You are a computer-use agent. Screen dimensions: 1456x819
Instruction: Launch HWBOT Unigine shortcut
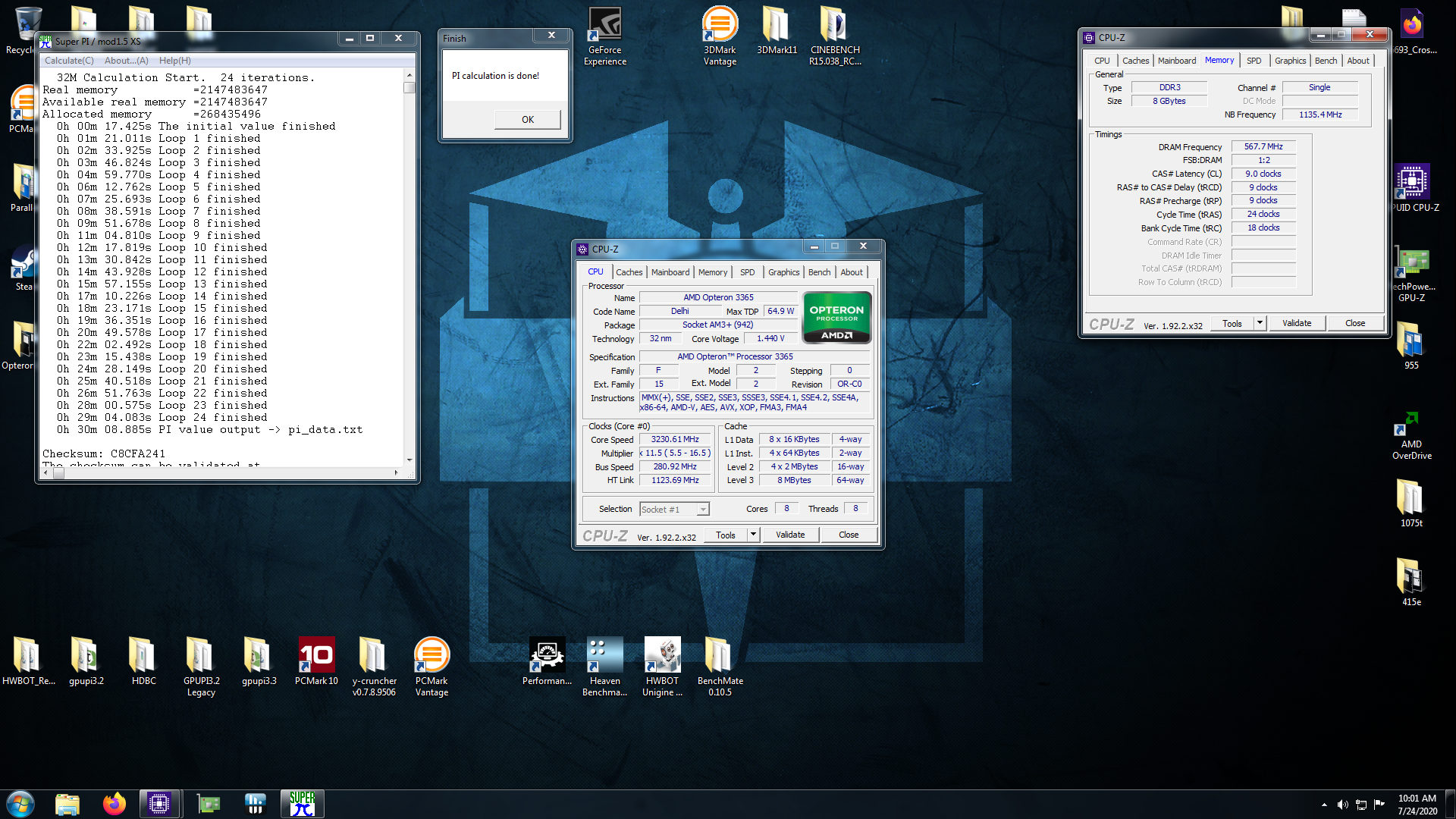point(662,667)
